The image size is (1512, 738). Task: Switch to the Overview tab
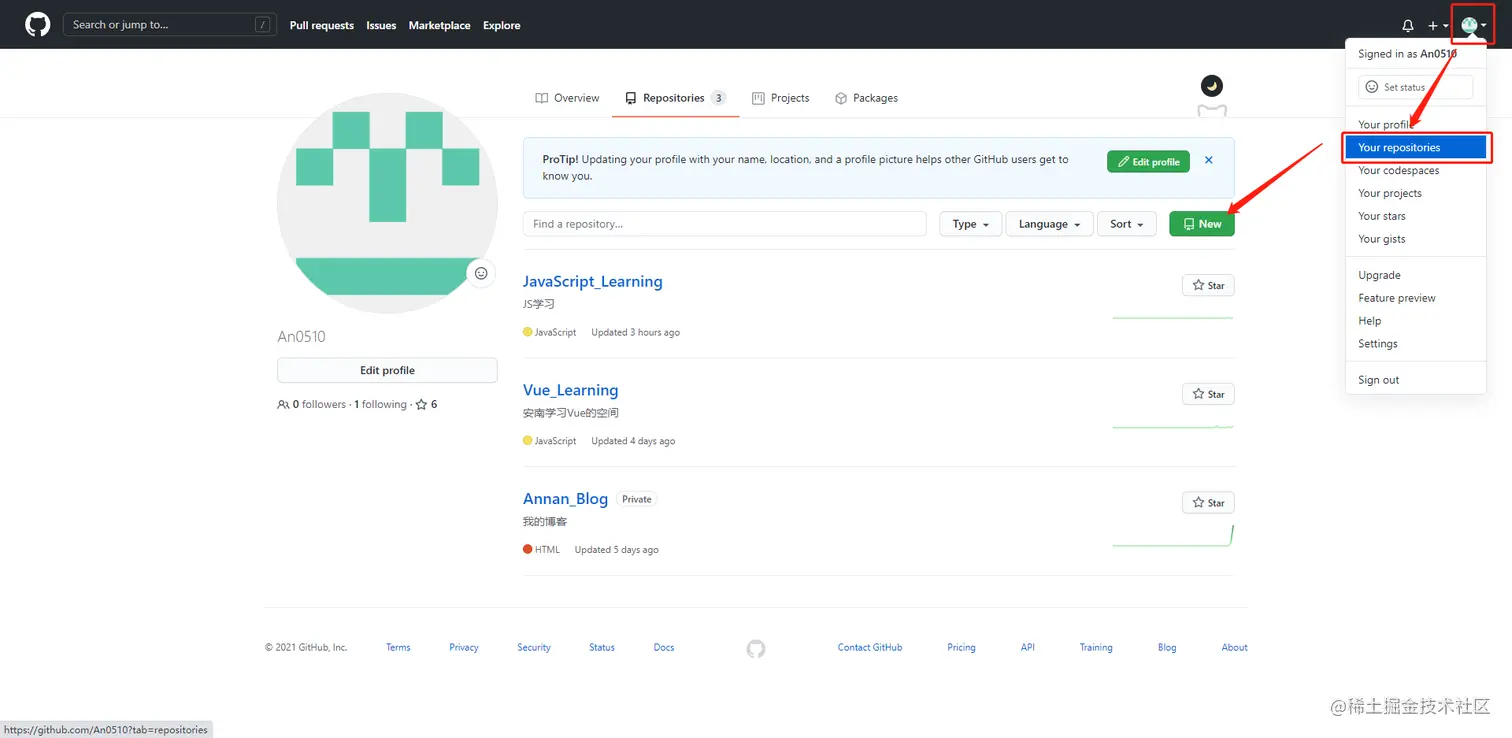point(567,98)
